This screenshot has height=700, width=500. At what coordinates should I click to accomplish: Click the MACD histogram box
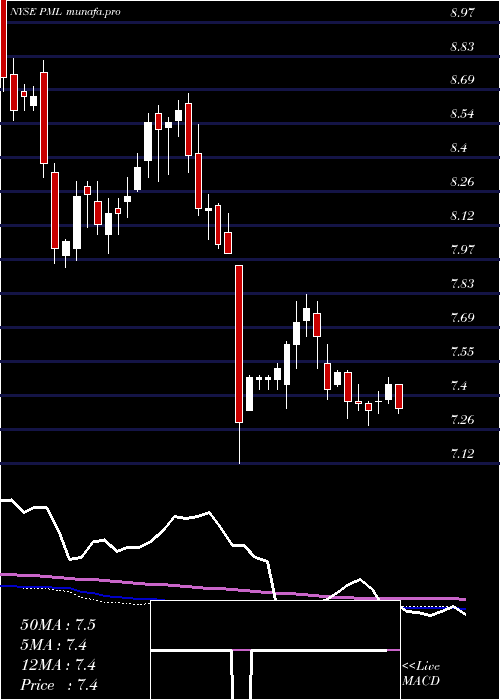pos(275,650)
